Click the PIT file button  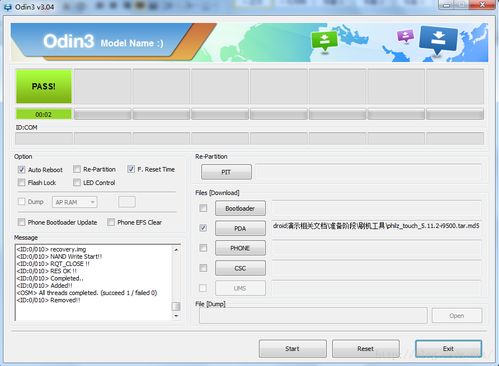click(x=226, y=172)
